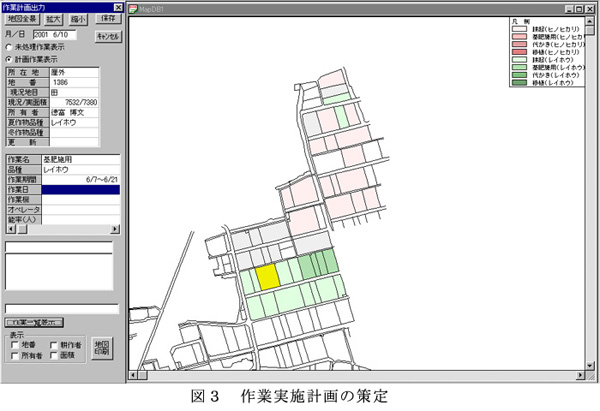Select the highlighted 作業日 blue field
This screenshot has height=411, width=600.
pos(80,189)
